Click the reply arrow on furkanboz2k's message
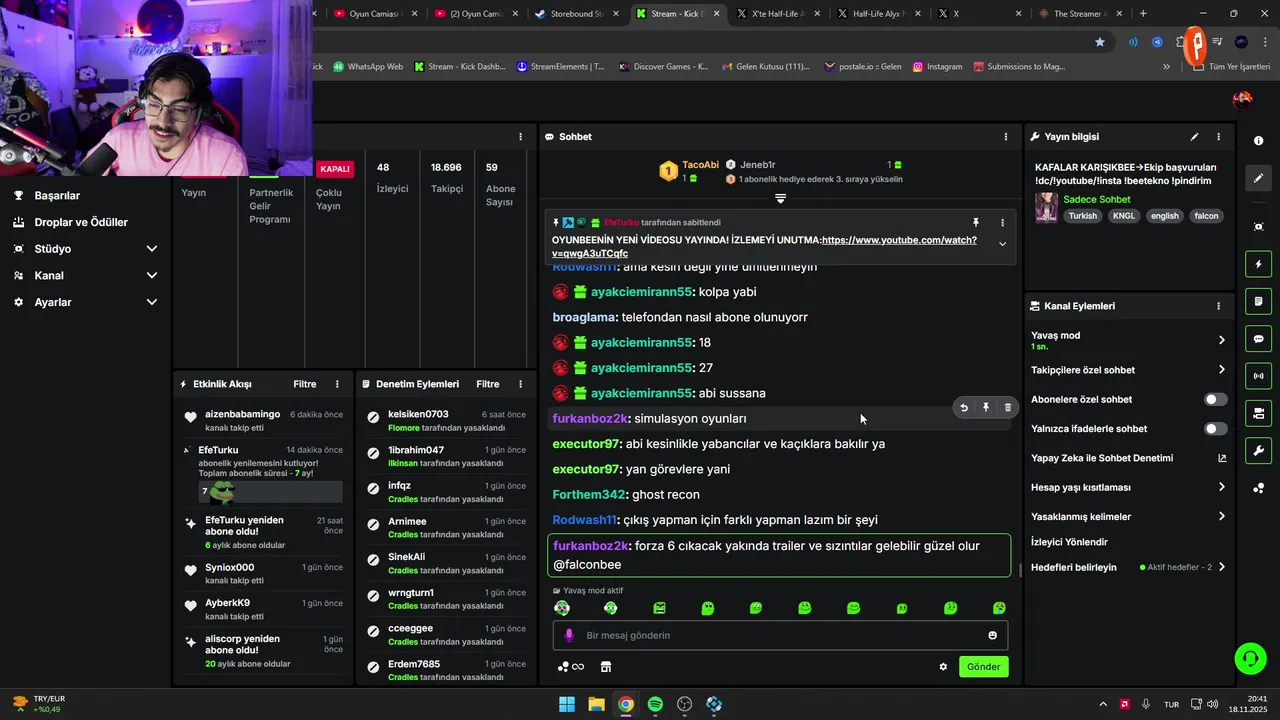 pyautogui.click(x=964, y=408)
